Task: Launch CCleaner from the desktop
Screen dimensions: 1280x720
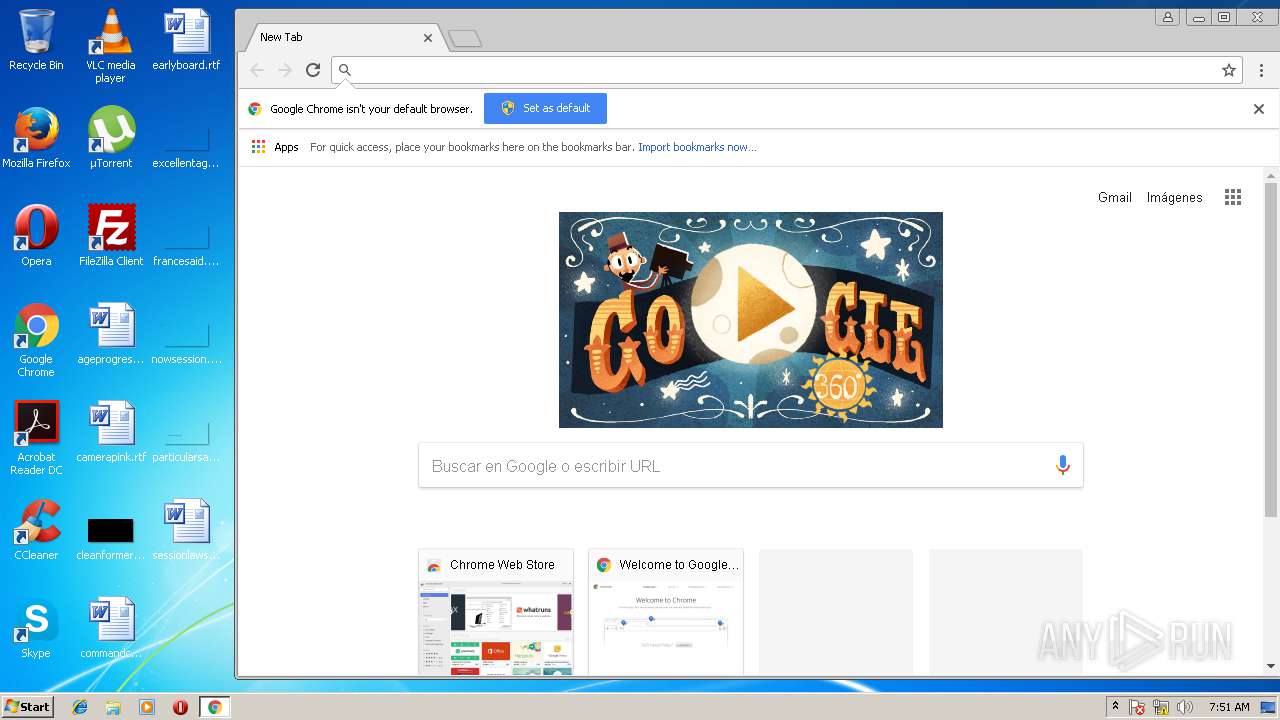Action: click(36, 530)
